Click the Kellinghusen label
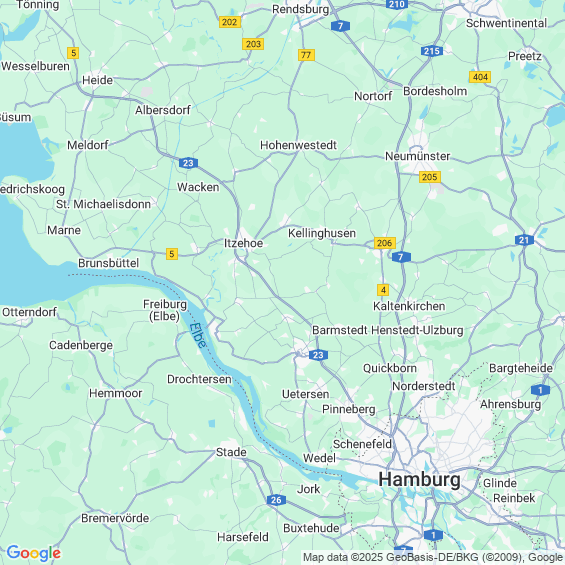Viewport: 565px width, 565px height. coord(322,233)
